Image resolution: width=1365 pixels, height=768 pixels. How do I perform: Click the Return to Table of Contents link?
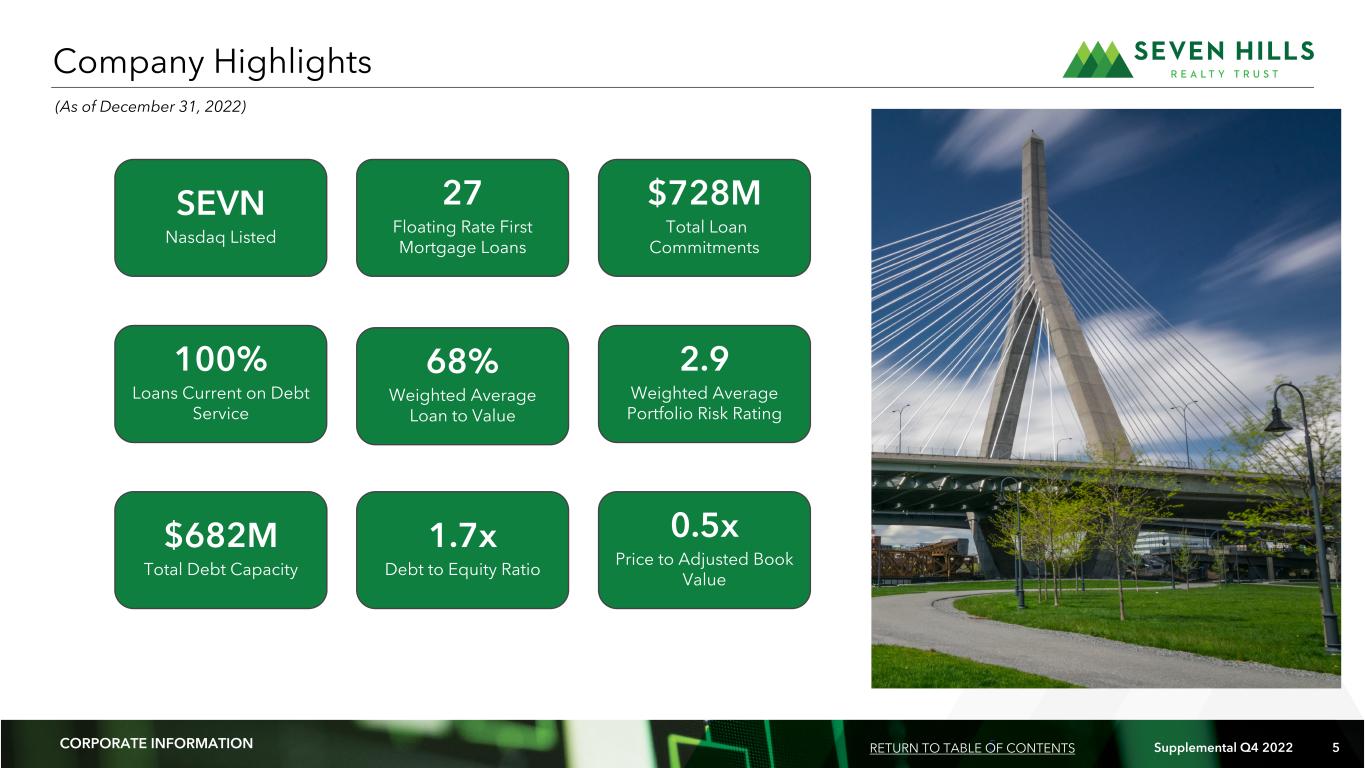972,748
